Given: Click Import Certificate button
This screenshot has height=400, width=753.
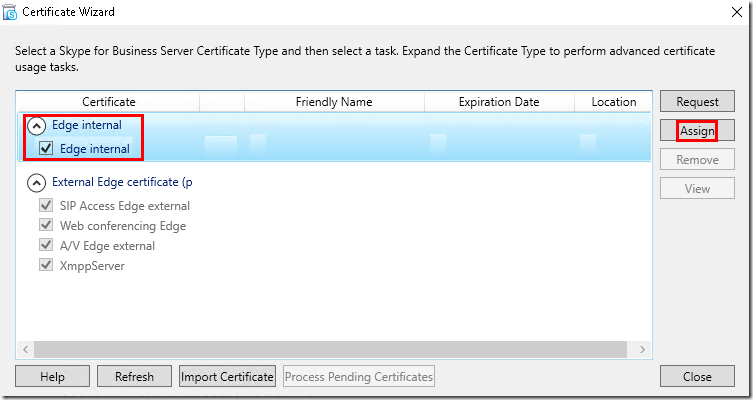Looking at the screenshot, I should coord(227,376).
